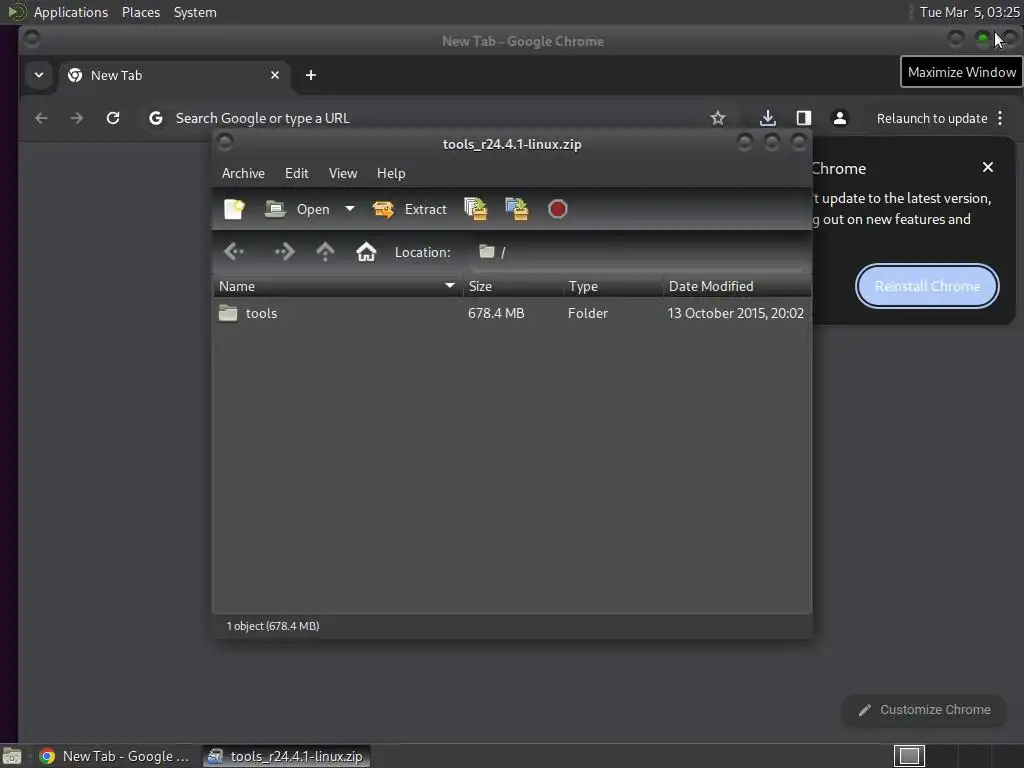This screenshot has height=768, width=1024.
Task: Click the Location path field
Action: click(638, 252)
